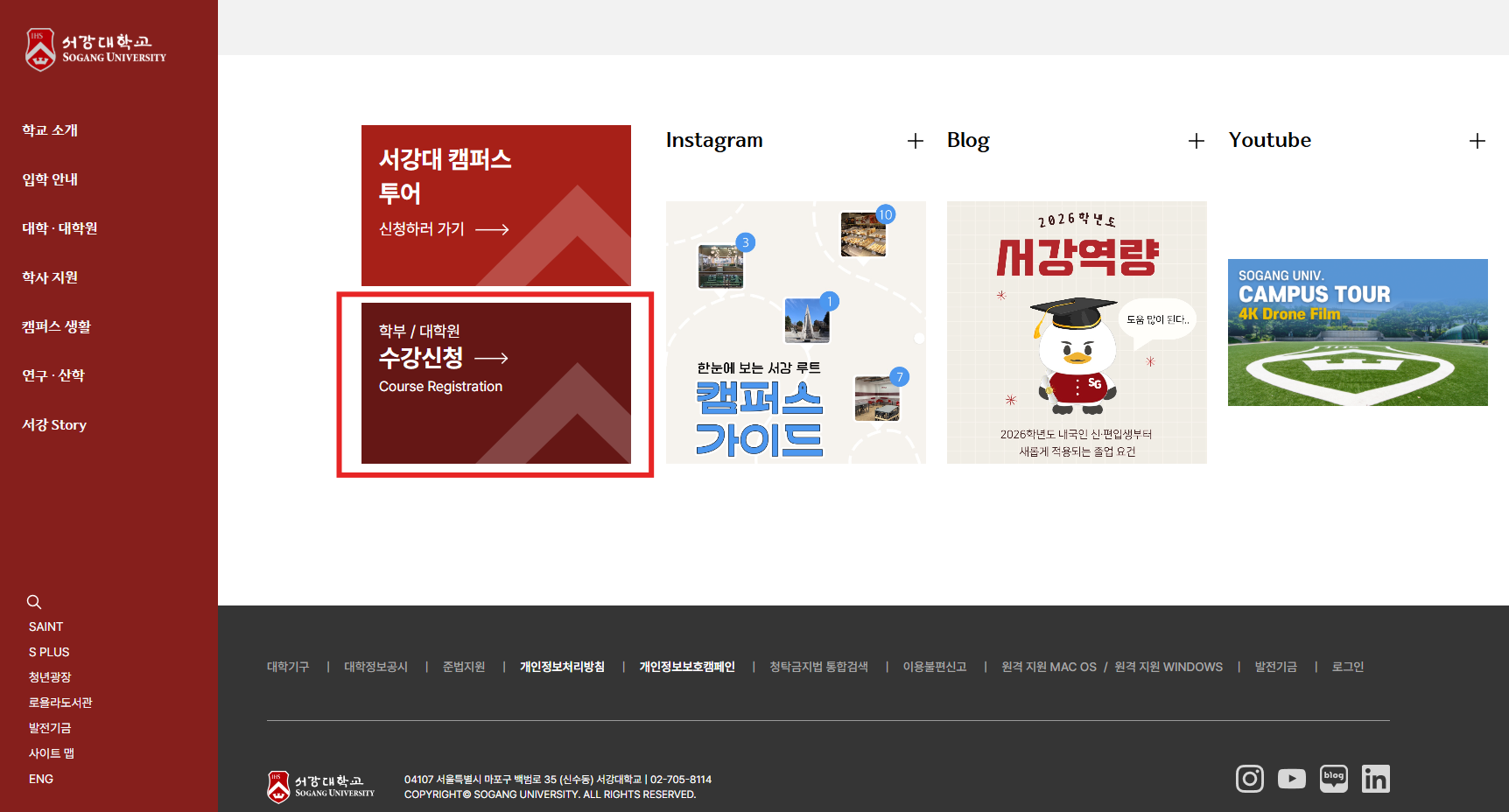Open the Instagram icon in footer
The width and height of the screenshot is (1509, 812).
click(1249, 779)
